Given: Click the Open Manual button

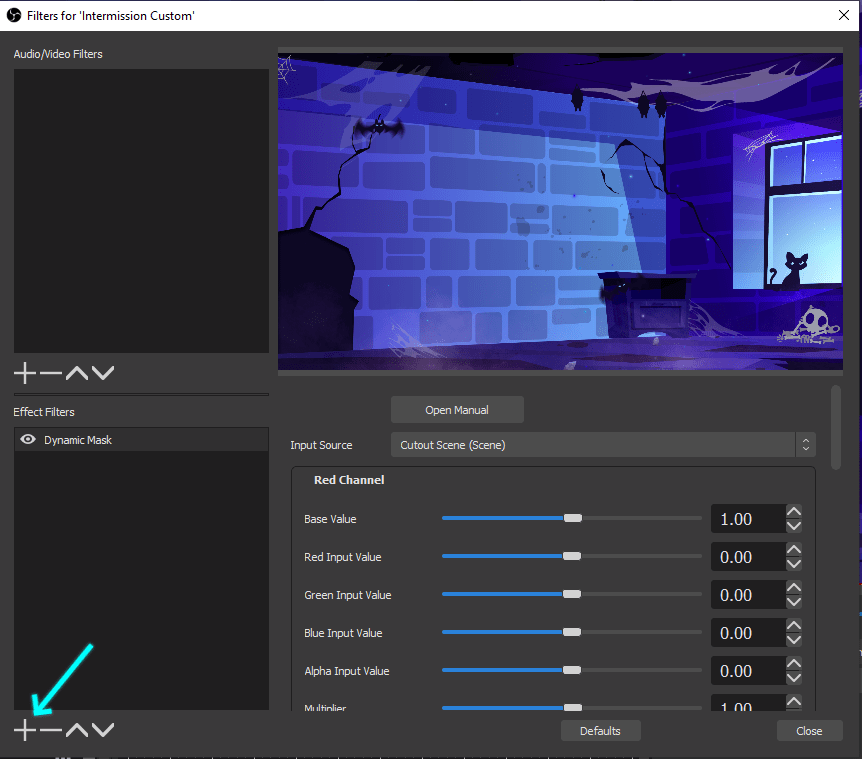Looking at the screenshot, I should pyautogui.click(x=457, y=410).
